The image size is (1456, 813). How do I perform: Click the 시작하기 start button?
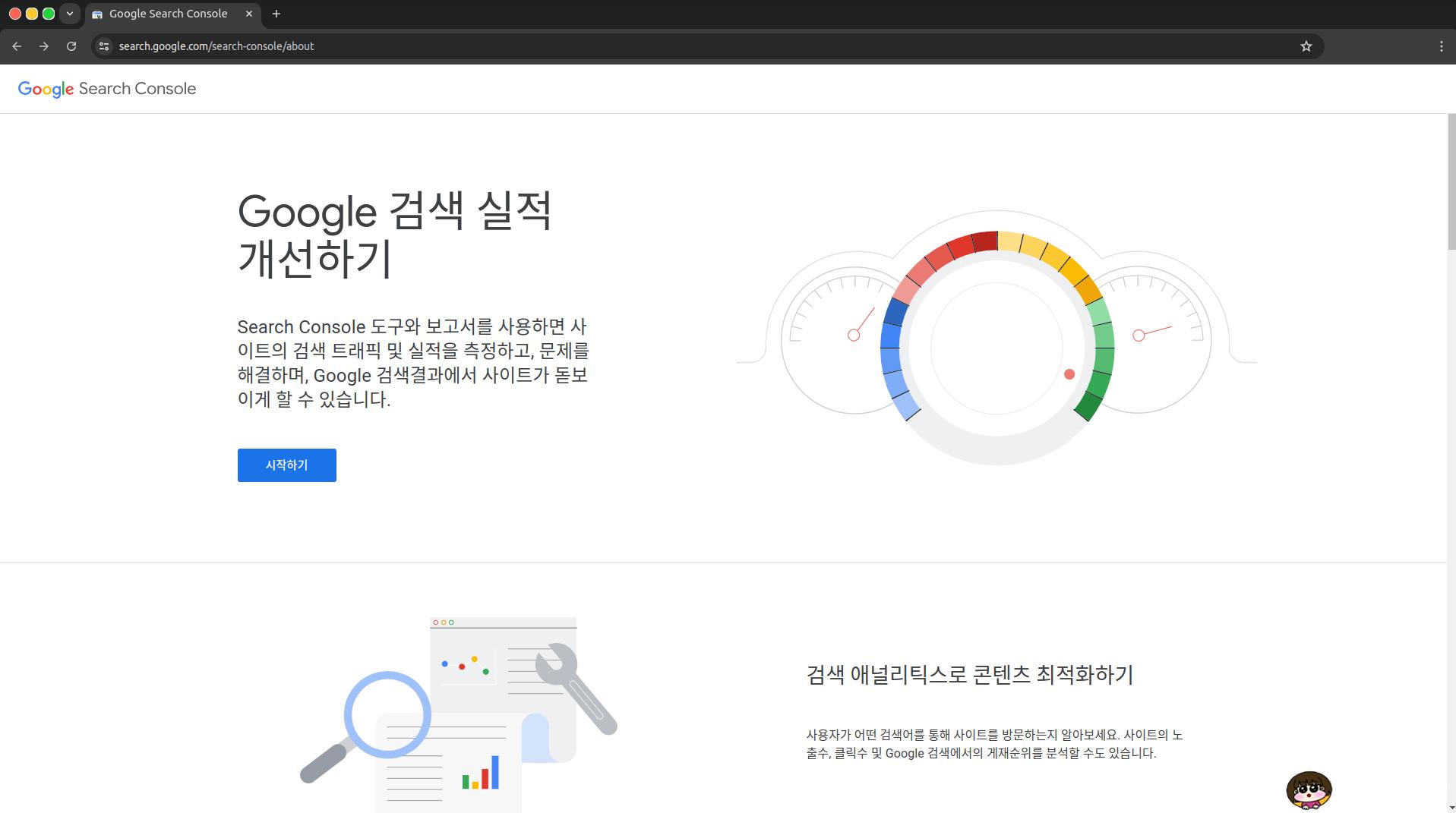pos(286,465)
